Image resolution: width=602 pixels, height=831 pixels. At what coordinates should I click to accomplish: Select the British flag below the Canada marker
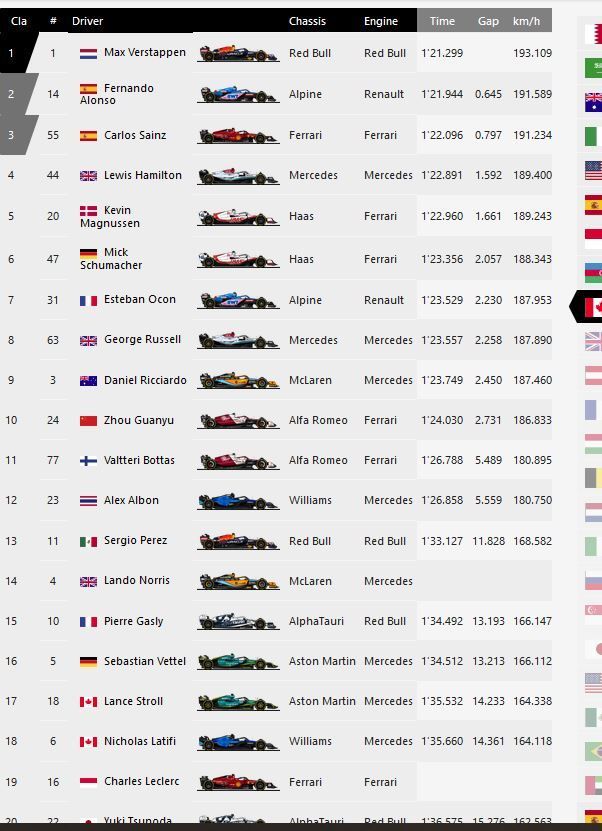(590, 343)
